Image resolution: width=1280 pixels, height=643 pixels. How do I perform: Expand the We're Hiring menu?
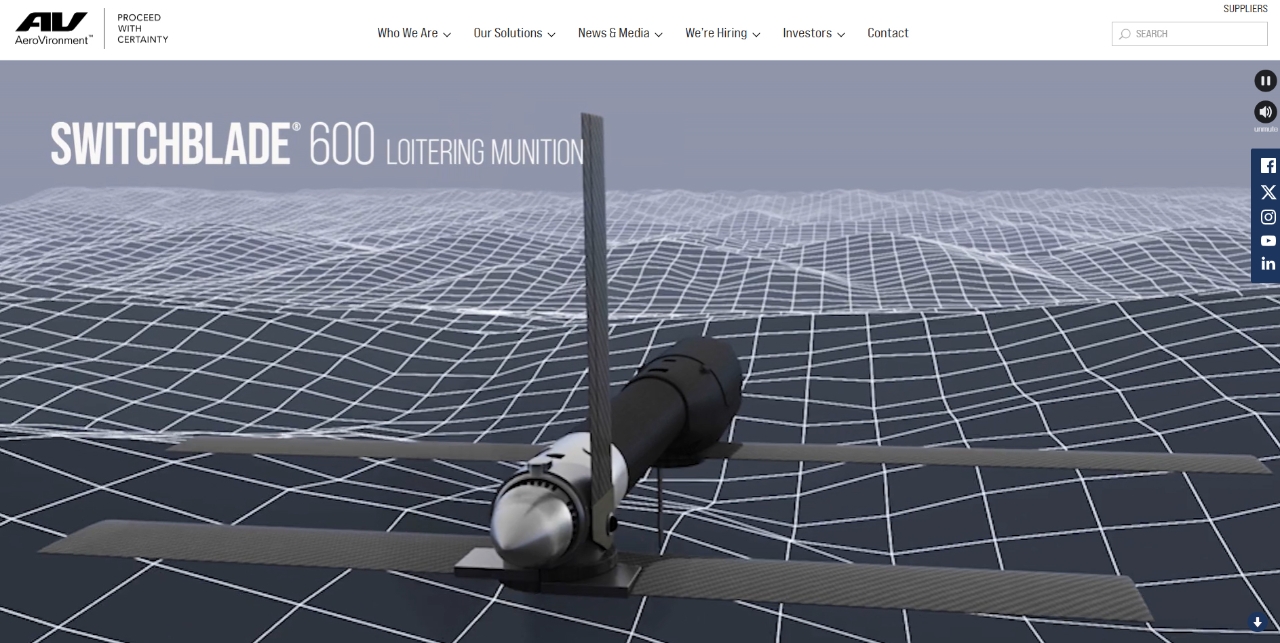(723, 33)
